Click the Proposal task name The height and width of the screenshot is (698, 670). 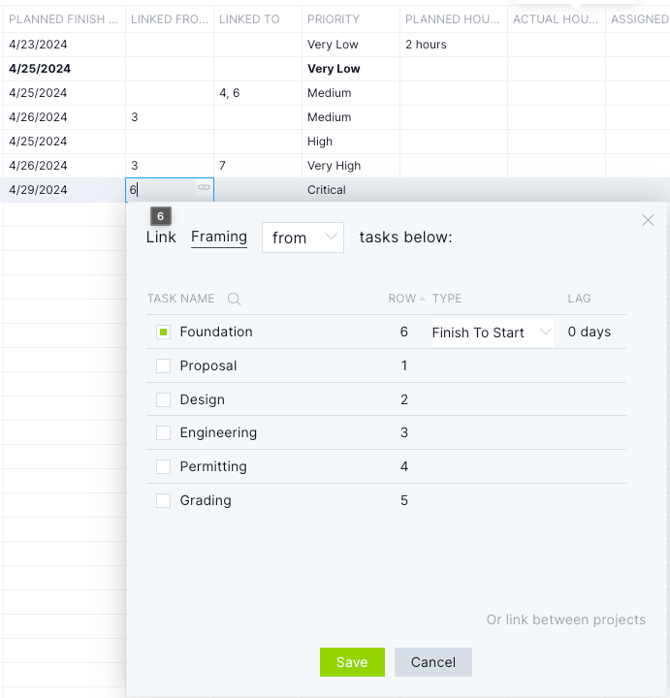click(208, 366)
